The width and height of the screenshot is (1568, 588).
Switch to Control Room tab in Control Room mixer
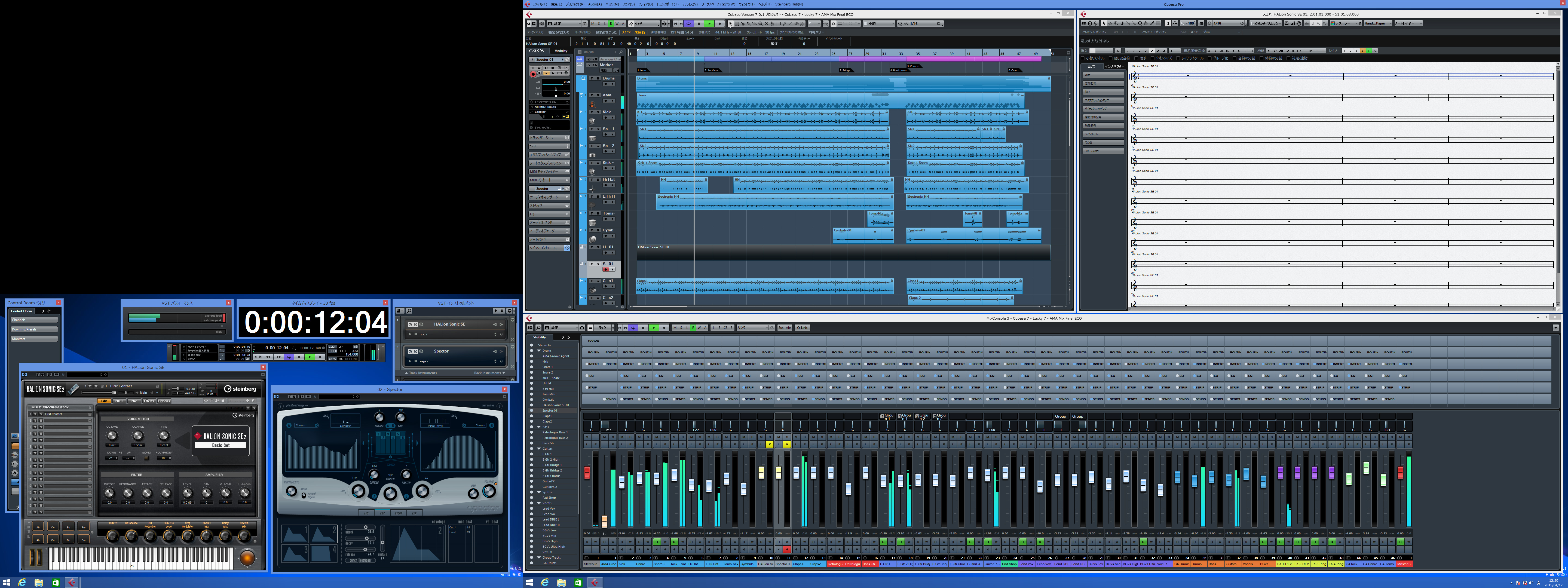pos(21,311)
